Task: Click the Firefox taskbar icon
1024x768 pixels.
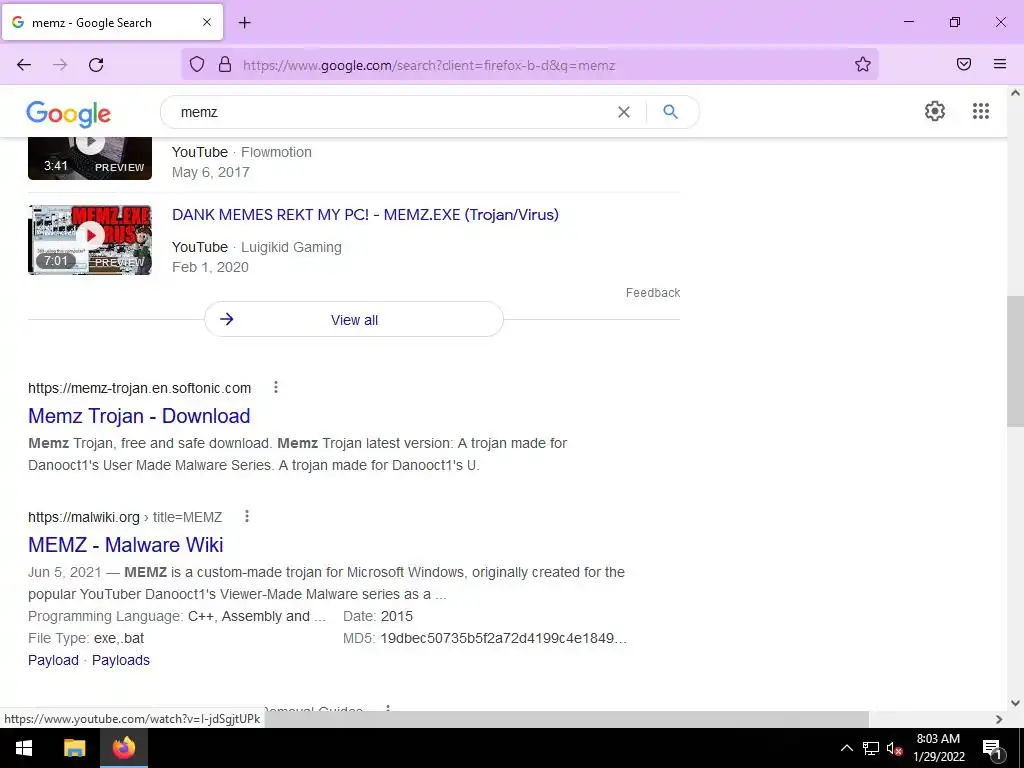Action: point(123,748)
